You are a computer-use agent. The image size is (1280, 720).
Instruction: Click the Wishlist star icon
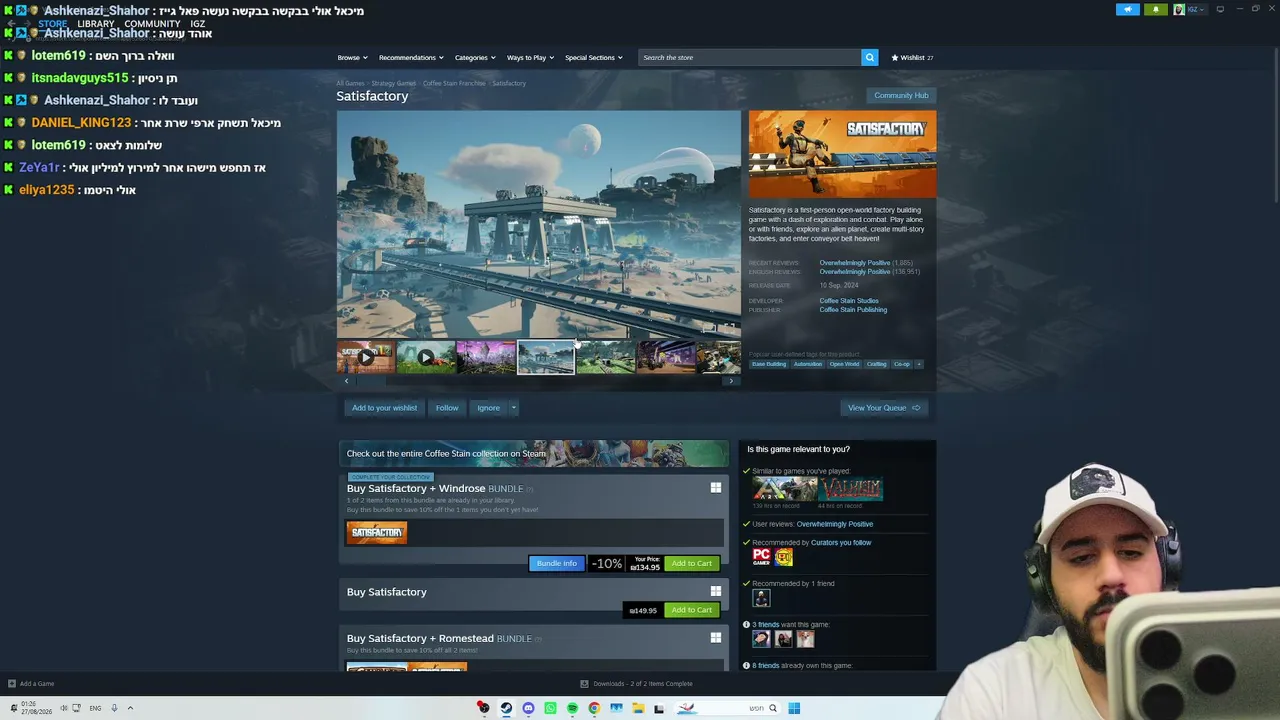(895, 57)
